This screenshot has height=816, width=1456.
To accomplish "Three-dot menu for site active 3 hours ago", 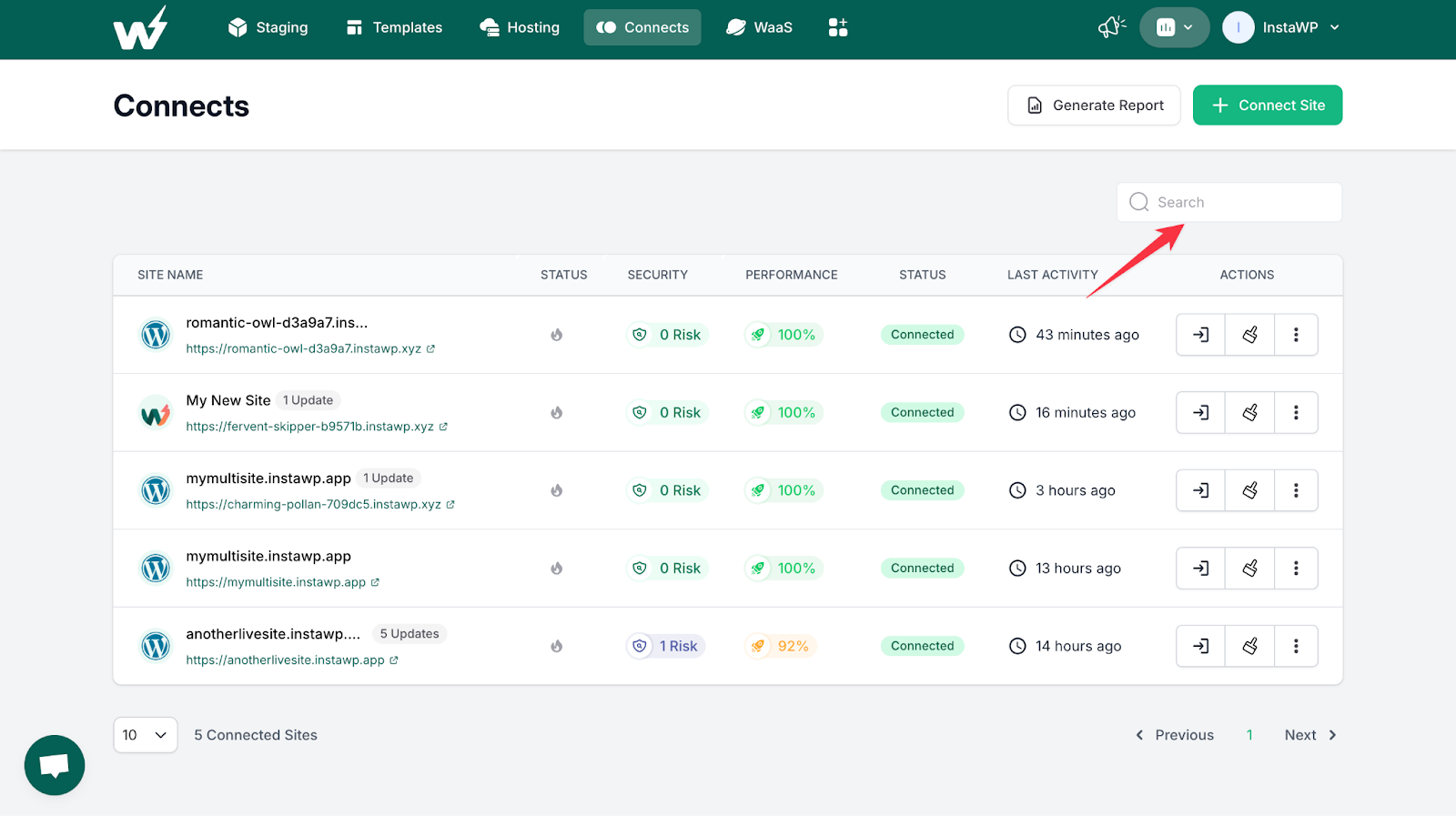I will (x=1296, y=490).
